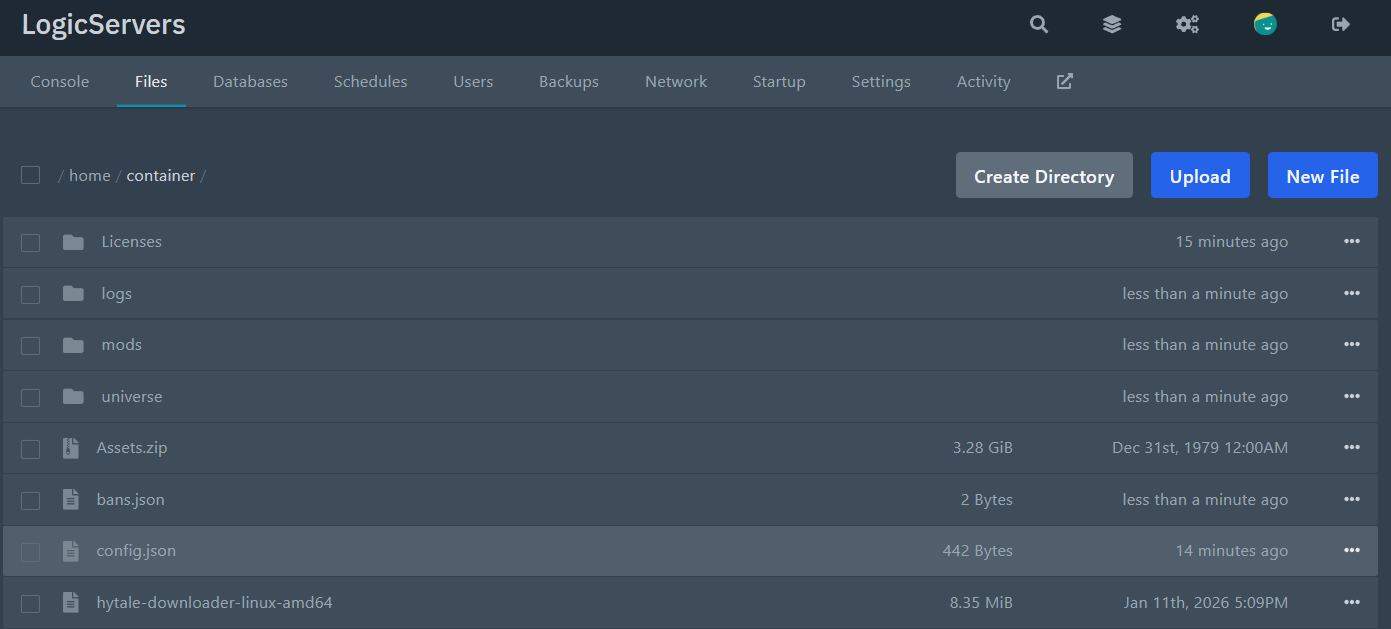The image size is (1391, 629).
Task: Open the actions menu for Assets.zip
Action: click(1352, 448)
